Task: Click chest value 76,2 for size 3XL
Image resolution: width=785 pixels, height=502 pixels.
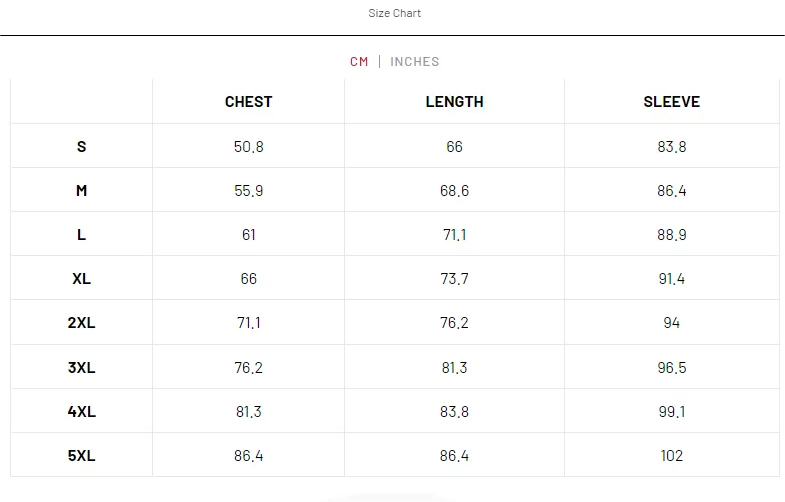Action: pyautogui.click(x=248, y=367)
